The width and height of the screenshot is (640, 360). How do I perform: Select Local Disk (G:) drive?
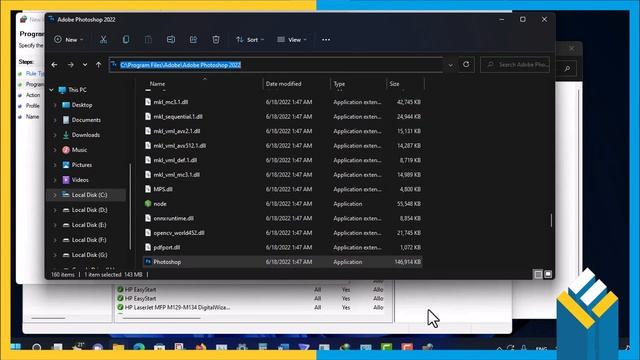coord(89,255)
